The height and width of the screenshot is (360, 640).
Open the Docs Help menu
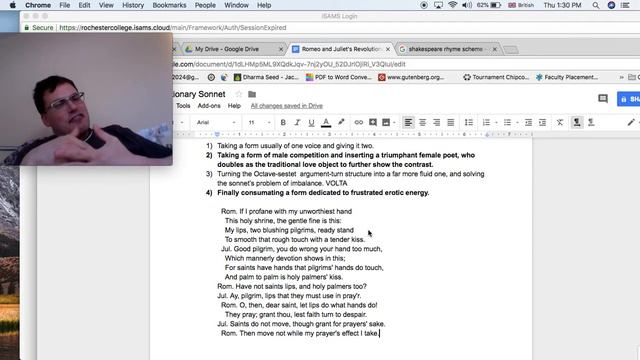tap(234, 106)
